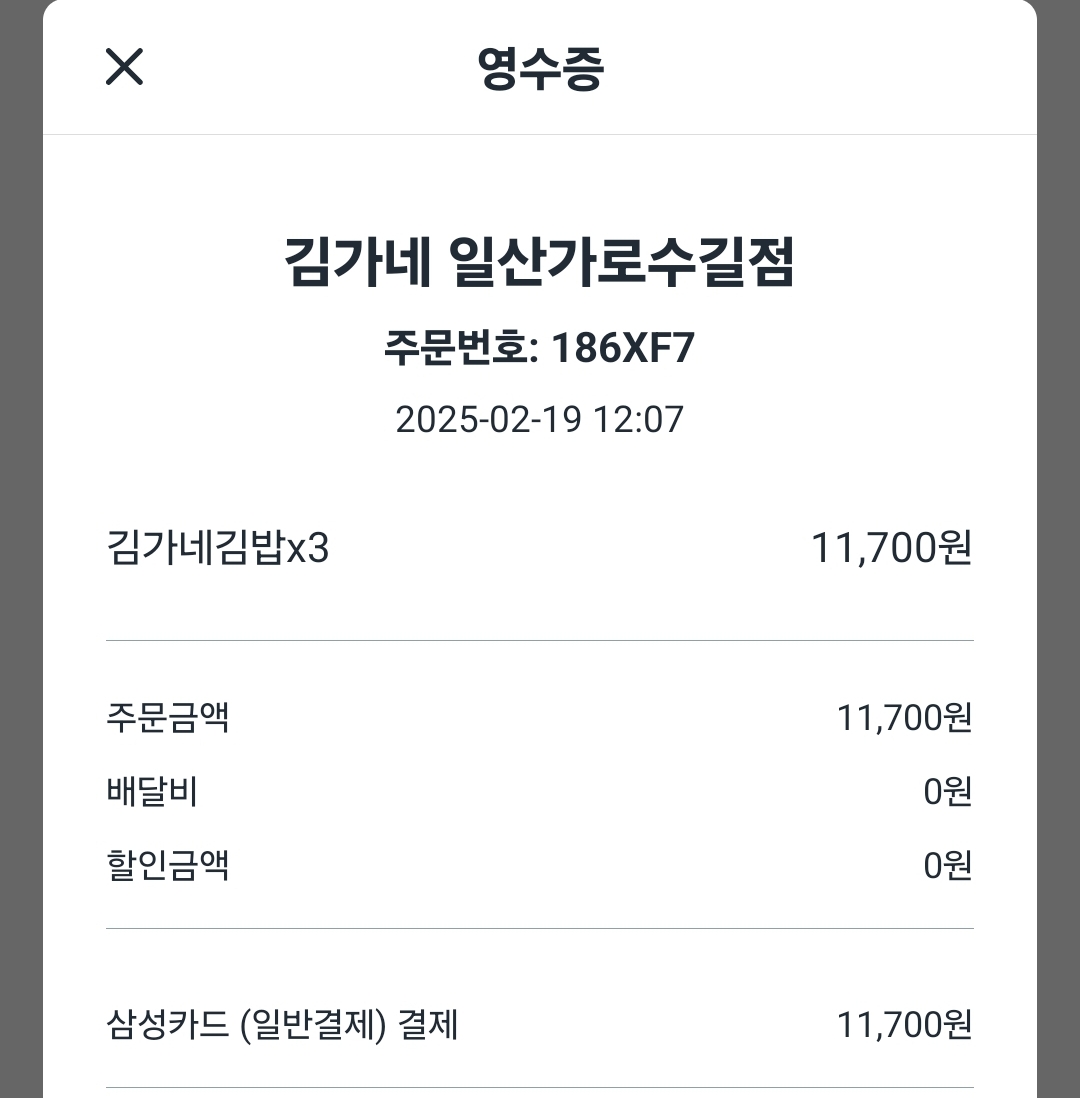Click the 주문금액 label

pos(168,717)
